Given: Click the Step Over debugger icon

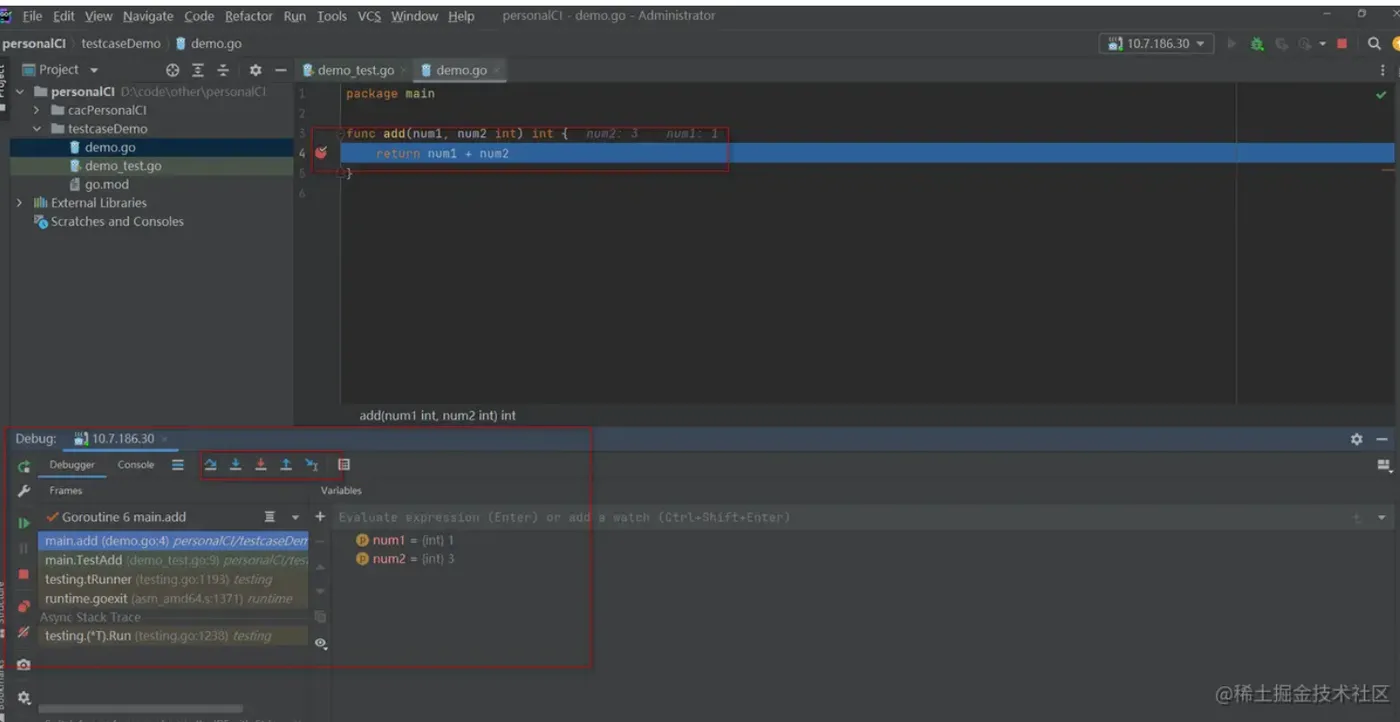Looking at the screenshot, I should coord(210,464).
